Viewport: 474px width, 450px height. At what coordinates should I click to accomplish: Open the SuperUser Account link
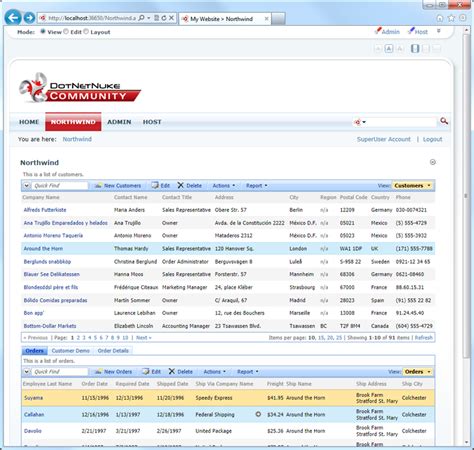(383, 139)
